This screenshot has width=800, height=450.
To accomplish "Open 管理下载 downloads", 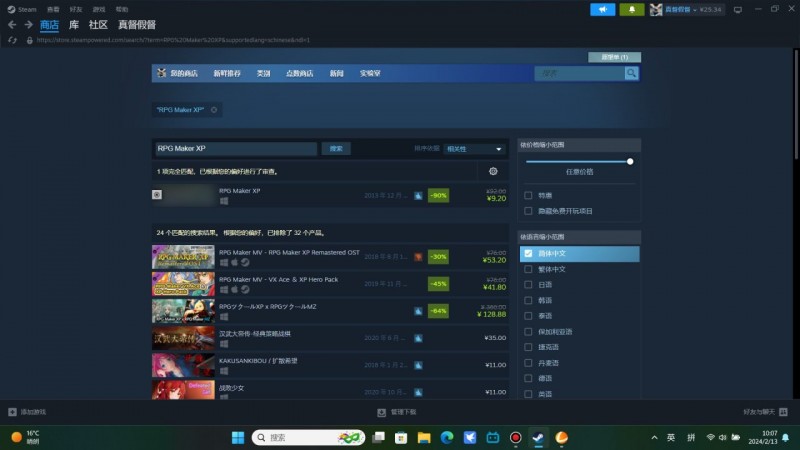I will click(396, 412).
